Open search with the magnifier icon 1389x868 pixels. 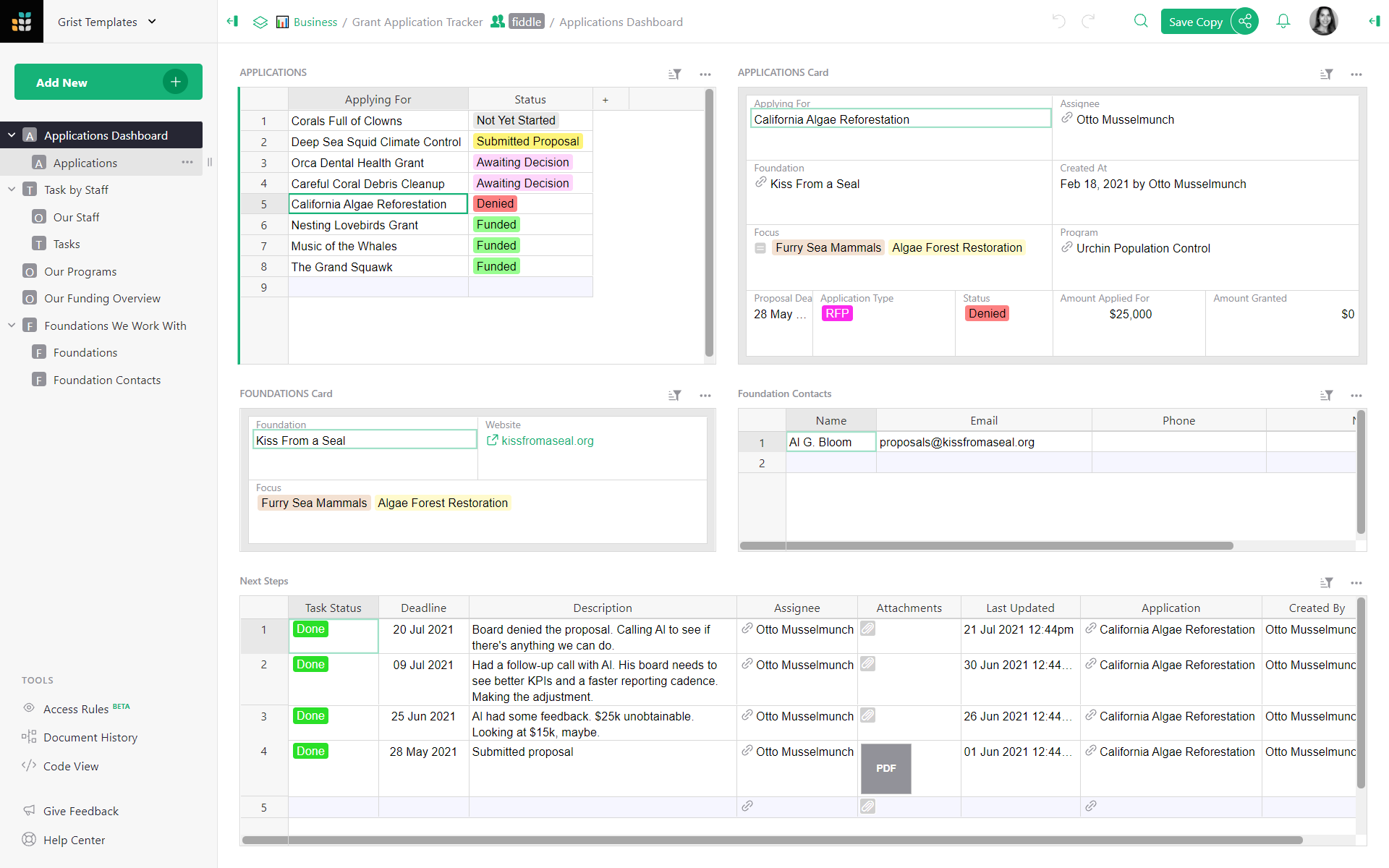click(x=1141, y=21)
